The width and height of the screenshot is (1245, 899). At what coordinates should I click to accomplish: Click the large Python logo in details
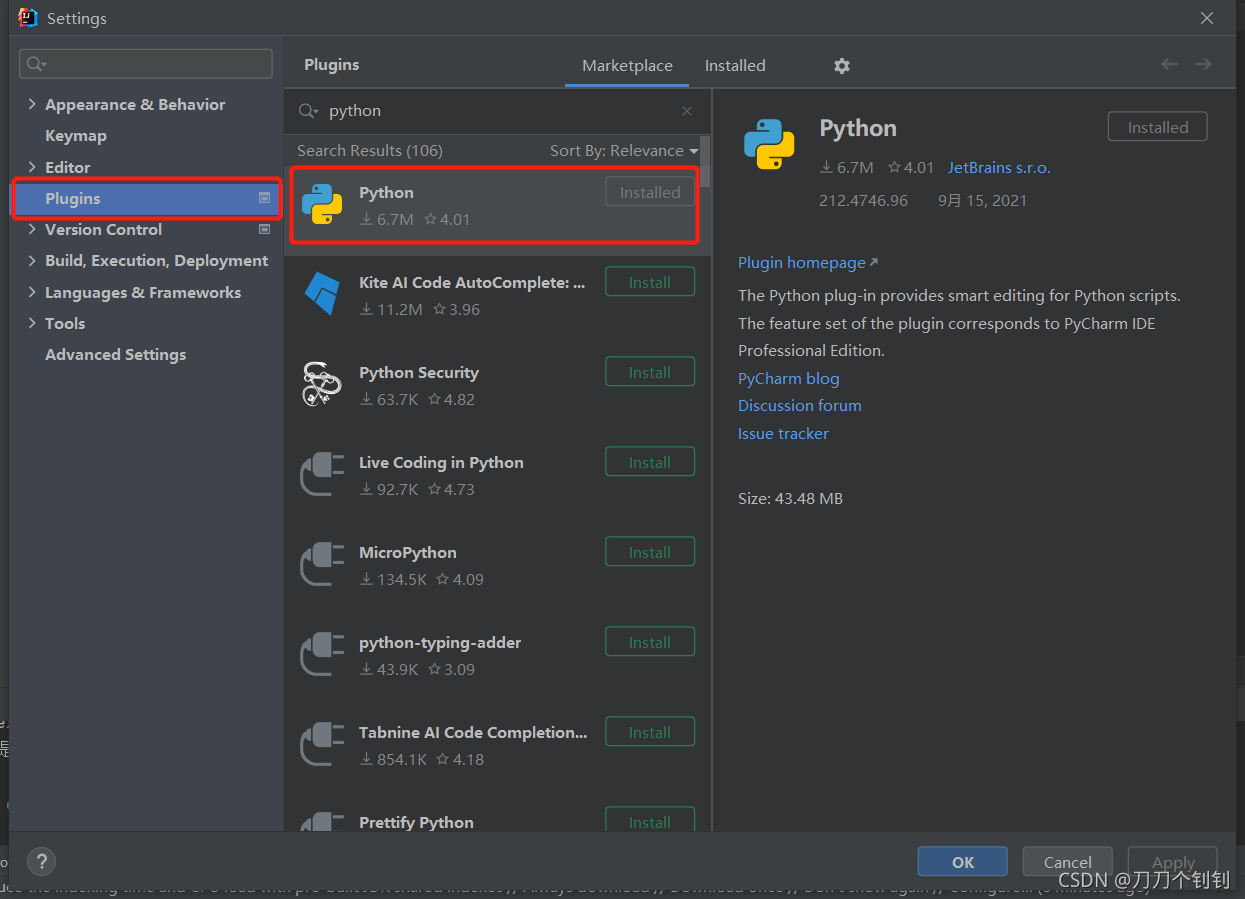[769, 144]
